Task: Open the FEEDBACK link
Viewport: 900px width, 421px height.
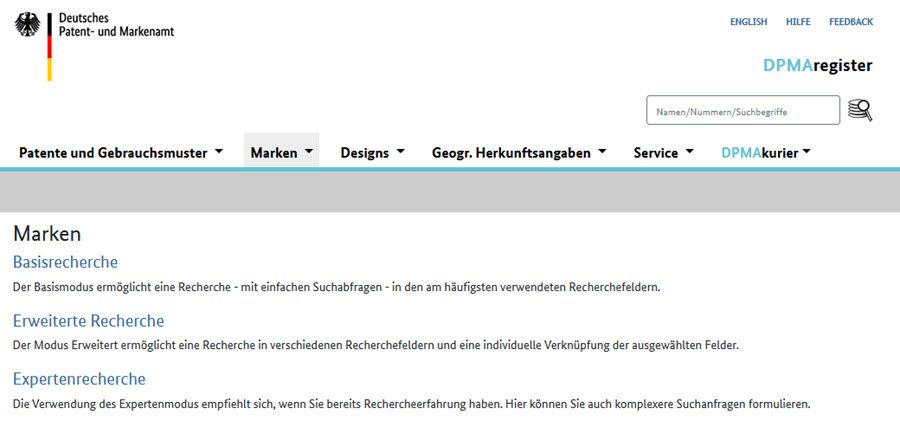Action: (850, 22)
